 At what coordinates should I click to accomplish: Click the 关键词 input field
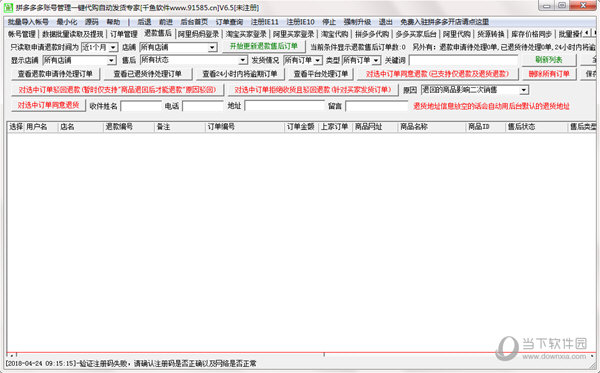(463, 60)
